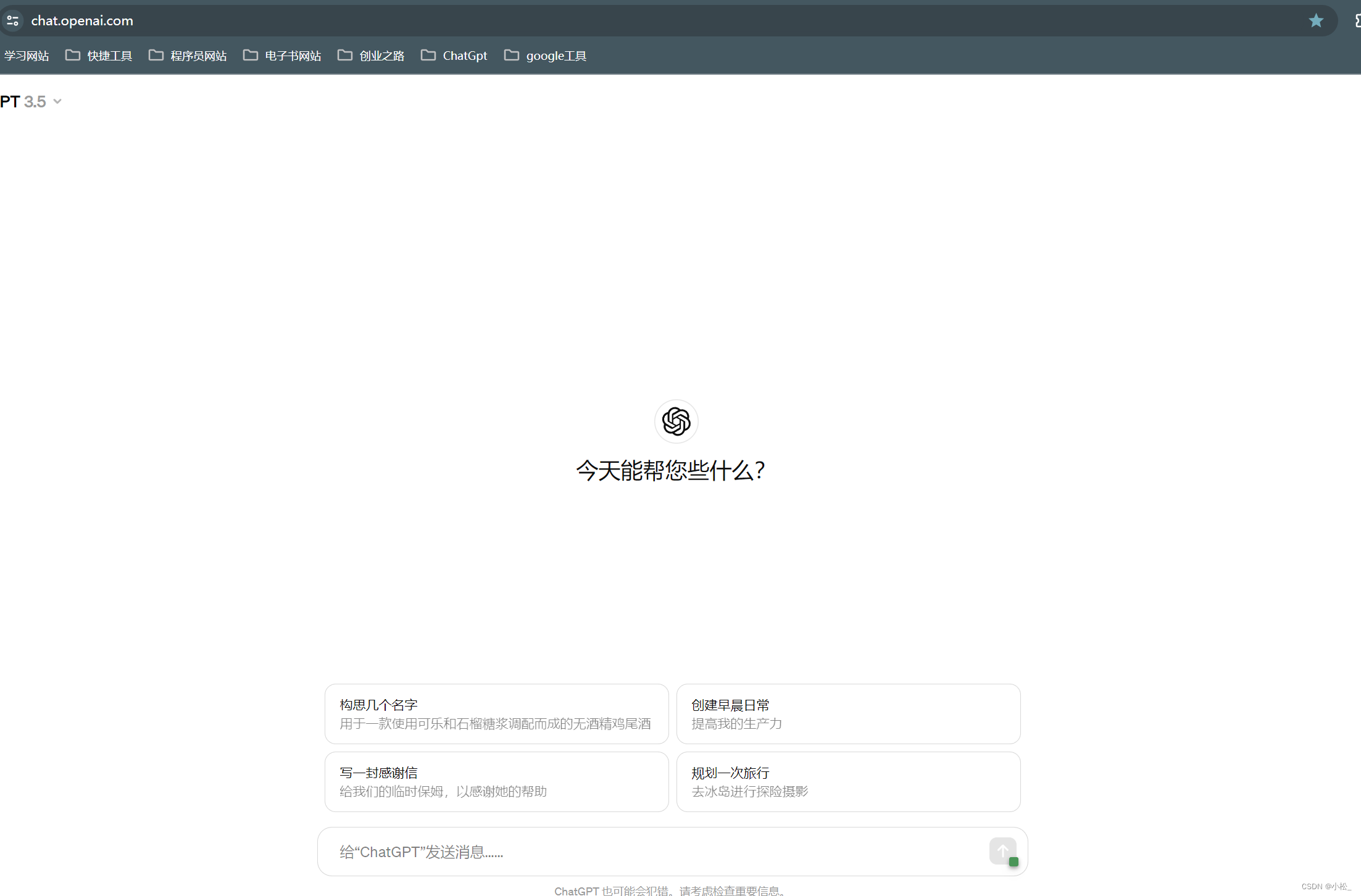
Task: Click the send message arrow button
Action: (x=1002, y=850)
